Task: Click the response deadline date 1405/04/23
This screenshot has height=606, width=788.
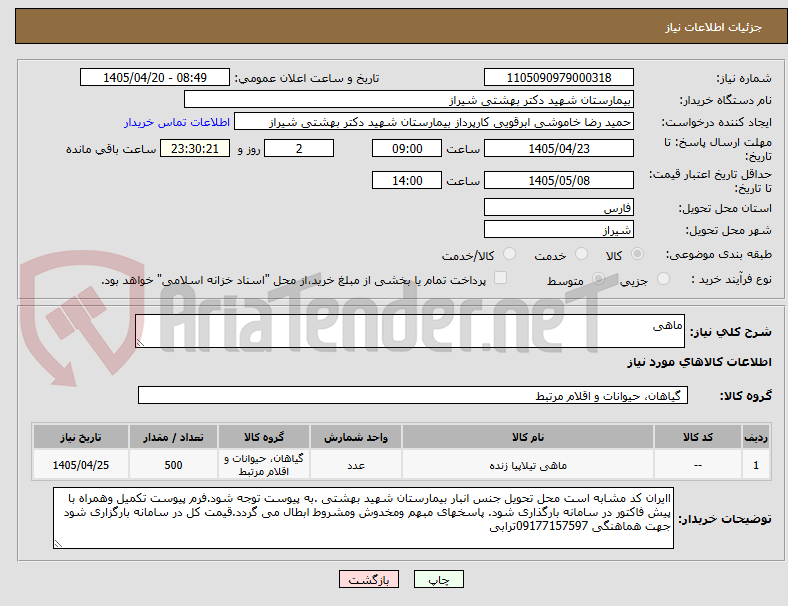Action: (558, 148)
